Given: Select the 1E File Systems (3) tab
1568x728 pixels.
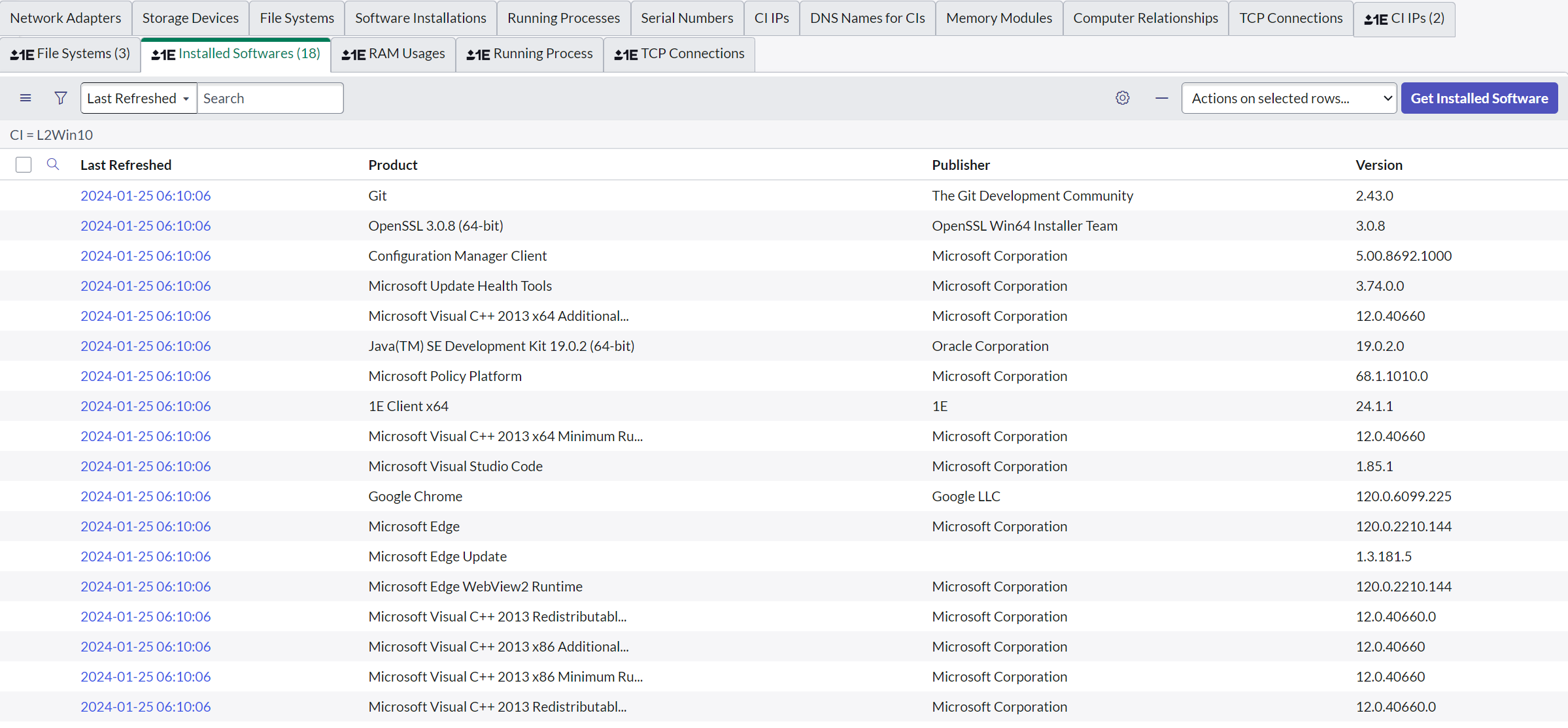Looking at the screenshot, I should click(x=71, y=54).
